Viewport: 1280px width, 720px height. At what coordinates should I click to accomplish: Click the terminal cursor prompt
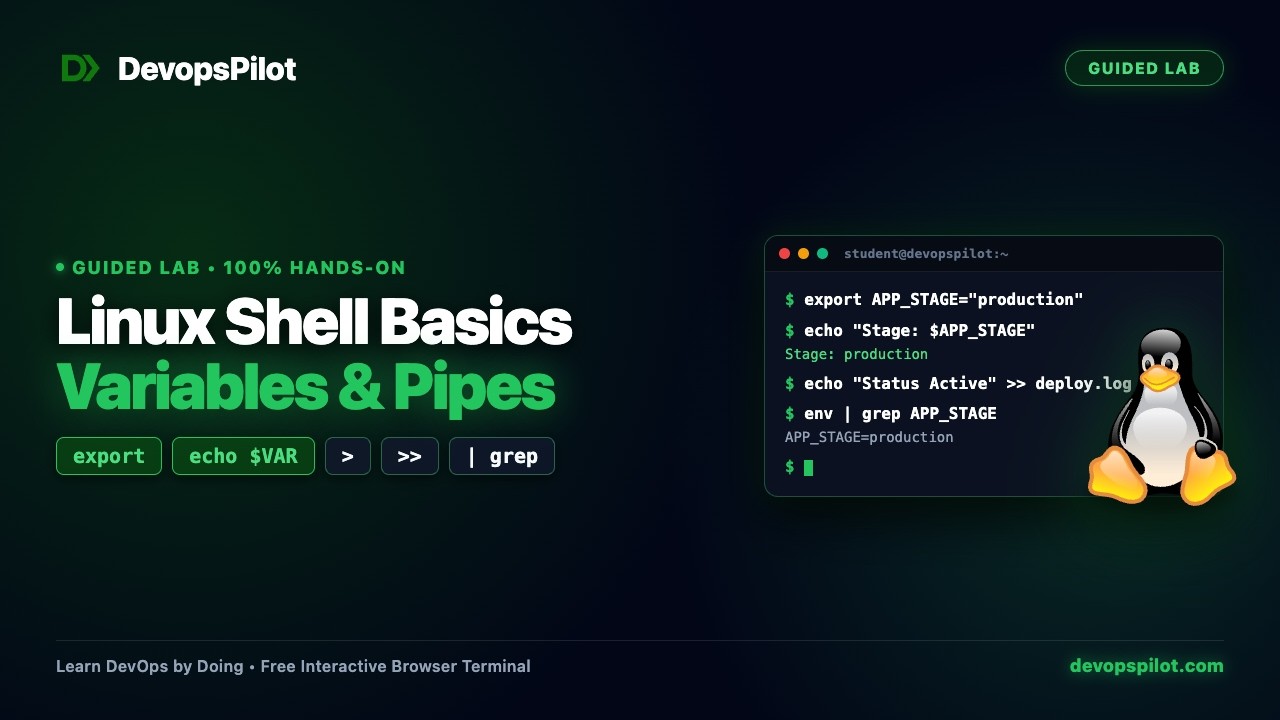click(799, 467)
